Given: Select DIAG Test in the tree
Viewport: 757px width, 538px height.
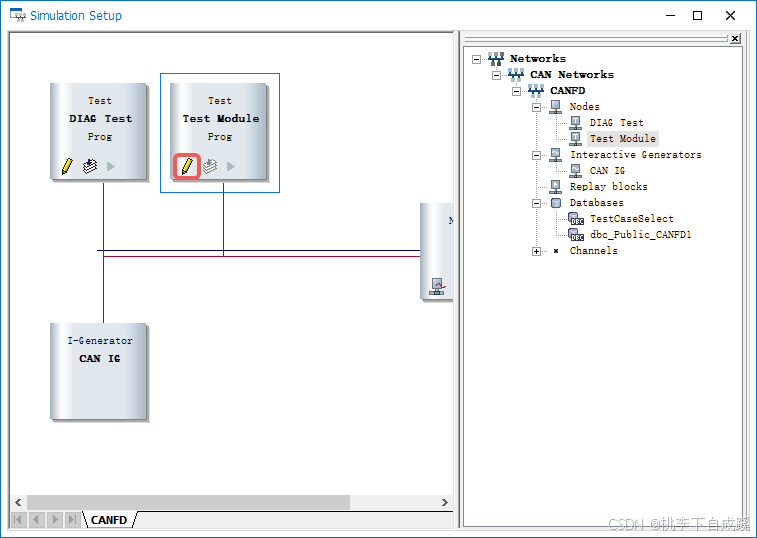Looking at the screenshot, I should coord(617,123).
